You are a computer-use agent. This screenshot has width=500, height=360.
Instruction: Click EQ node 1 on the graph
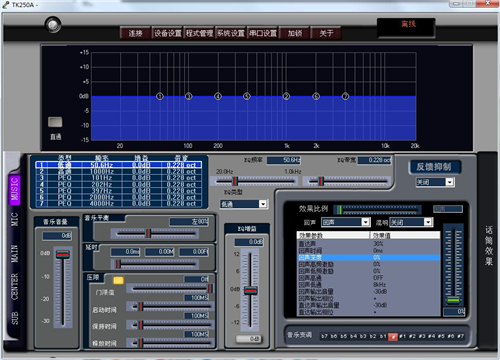pyautogui.click(x=160, y=96)
